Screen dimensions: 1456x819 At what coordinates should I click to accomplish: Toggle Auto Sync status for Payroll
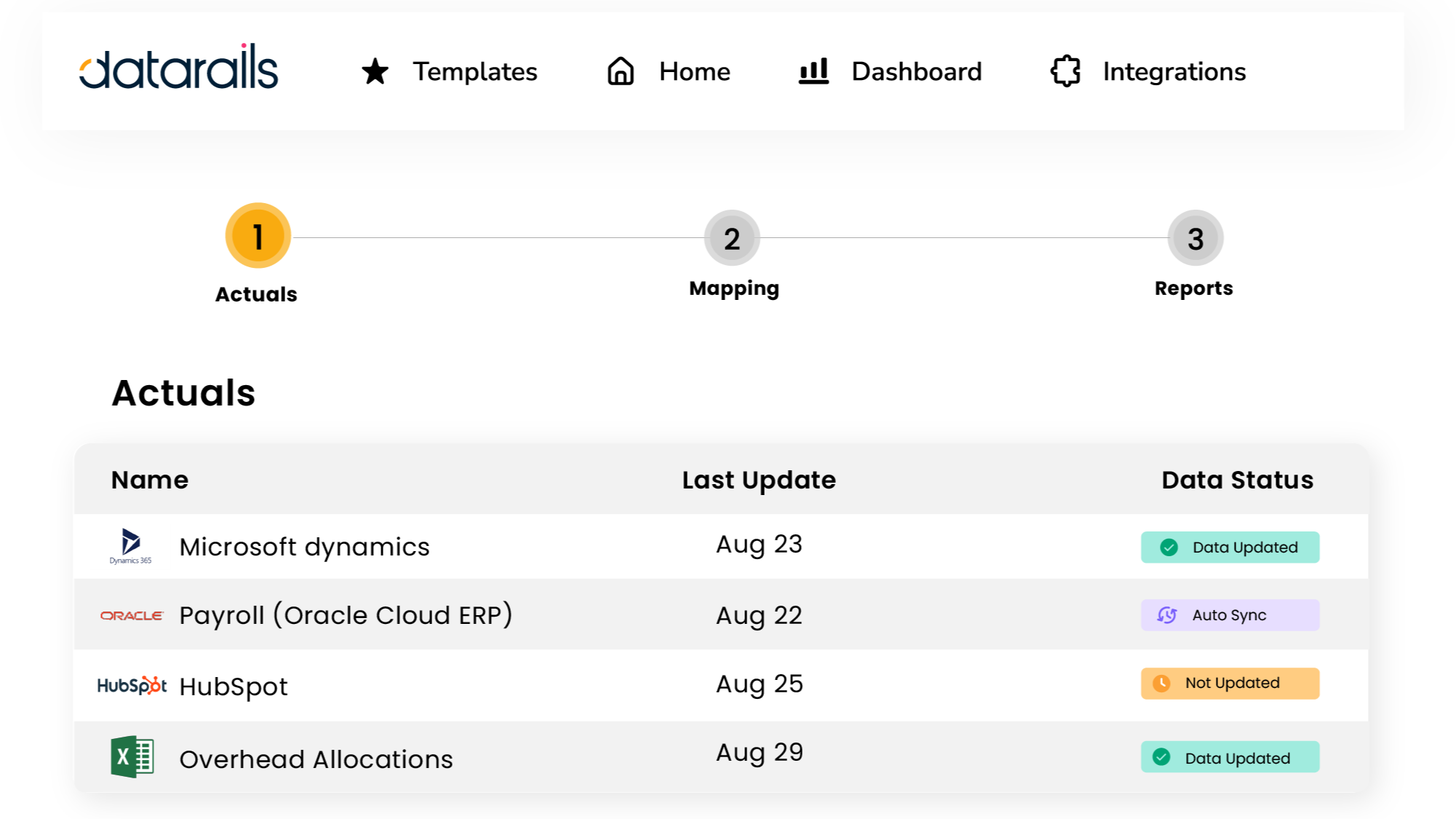point(1230,615)
